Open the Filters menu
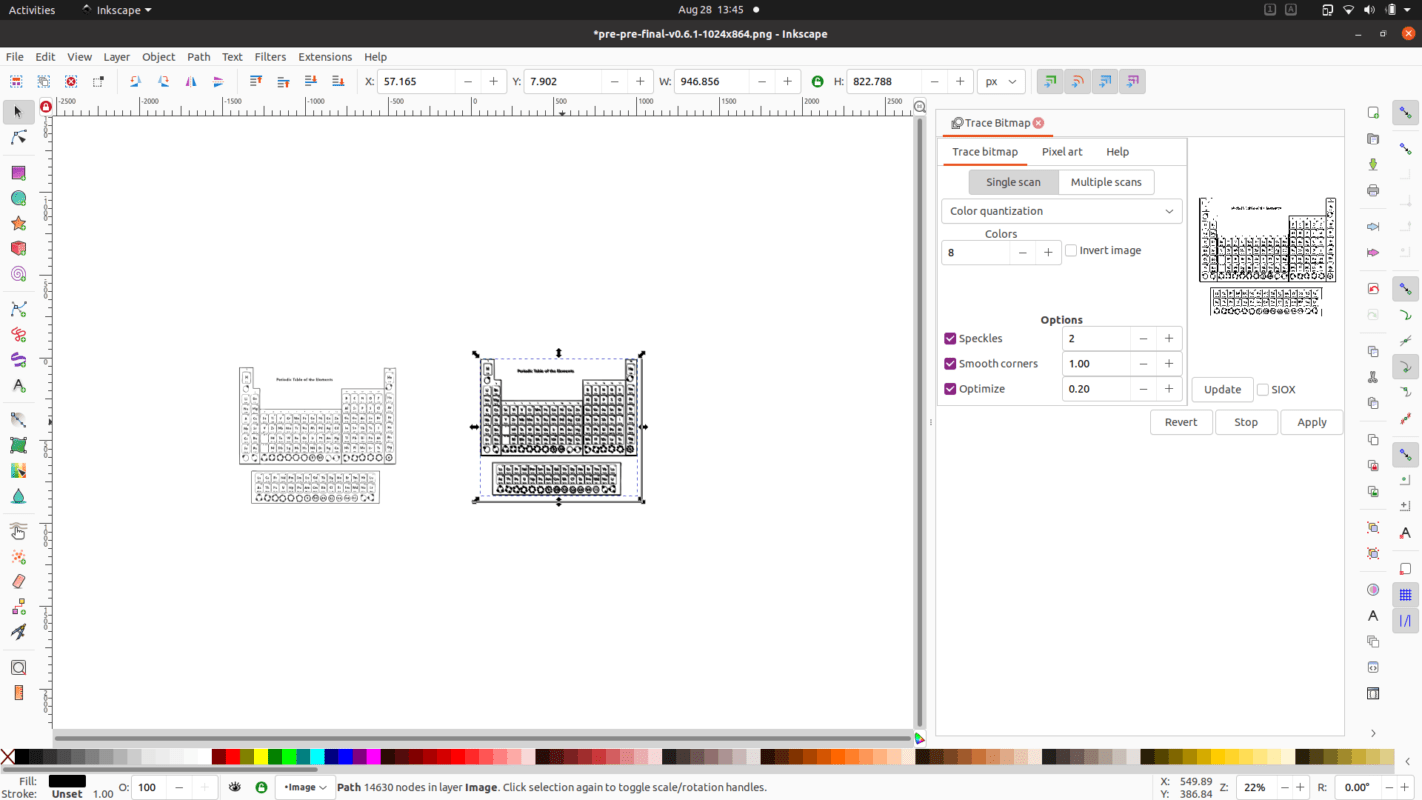Screen dimensions: 1422x800 [x=270, y=57]
